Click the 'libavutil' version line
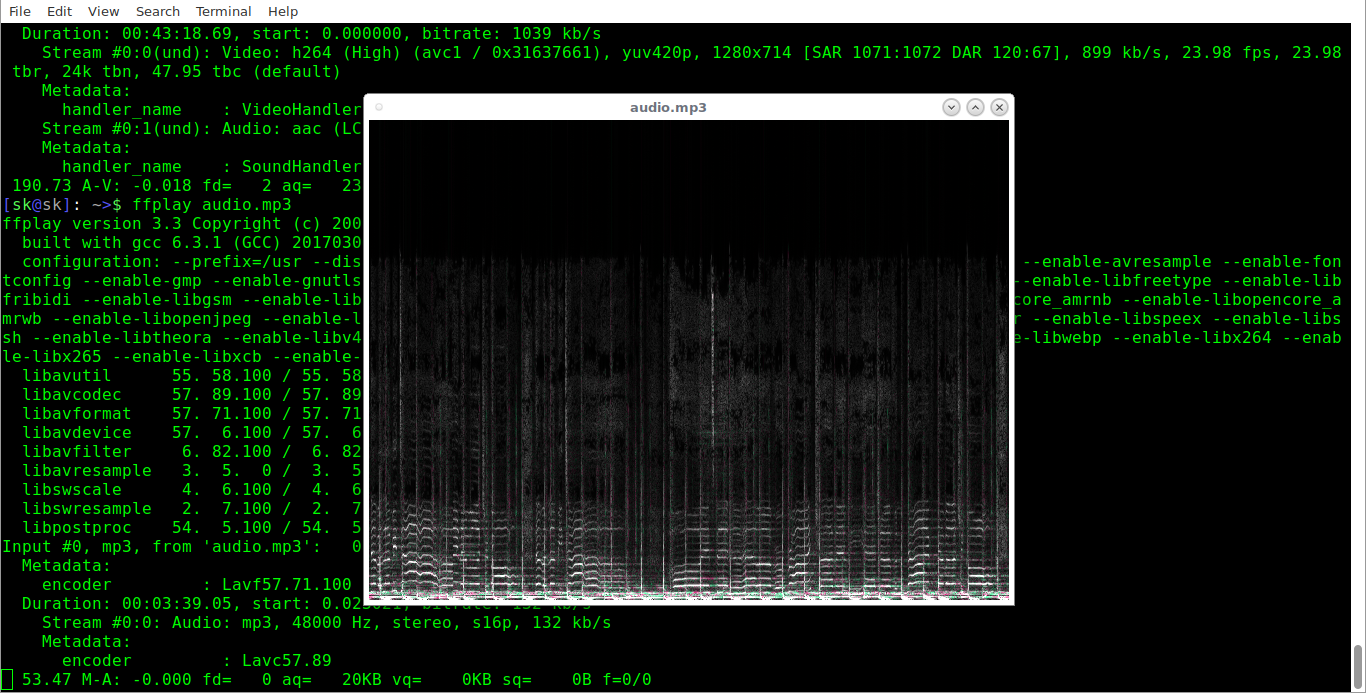Screen dimensions: 1366x693 pyautogui.click(x=192, y=375)
